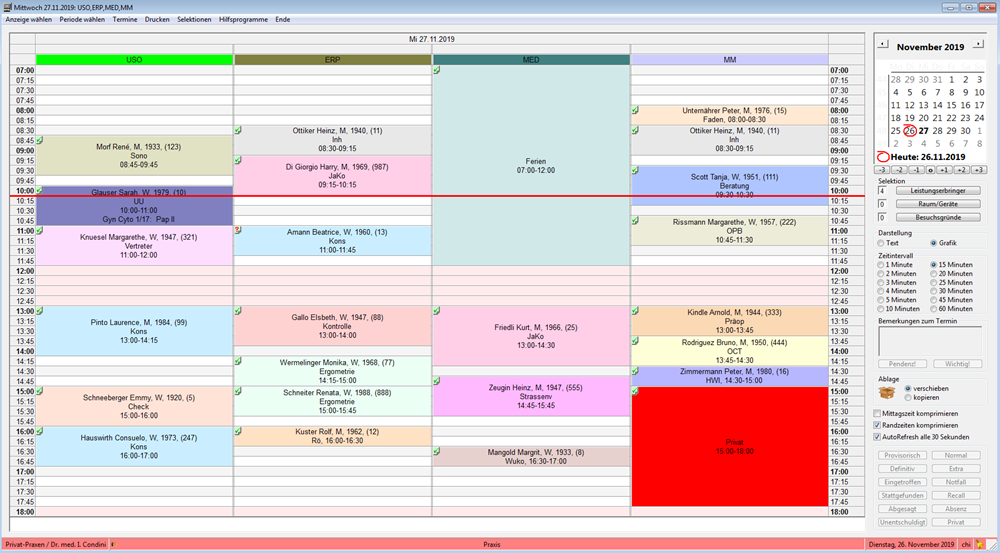Open the Periode wählen menu

(82, 20)
